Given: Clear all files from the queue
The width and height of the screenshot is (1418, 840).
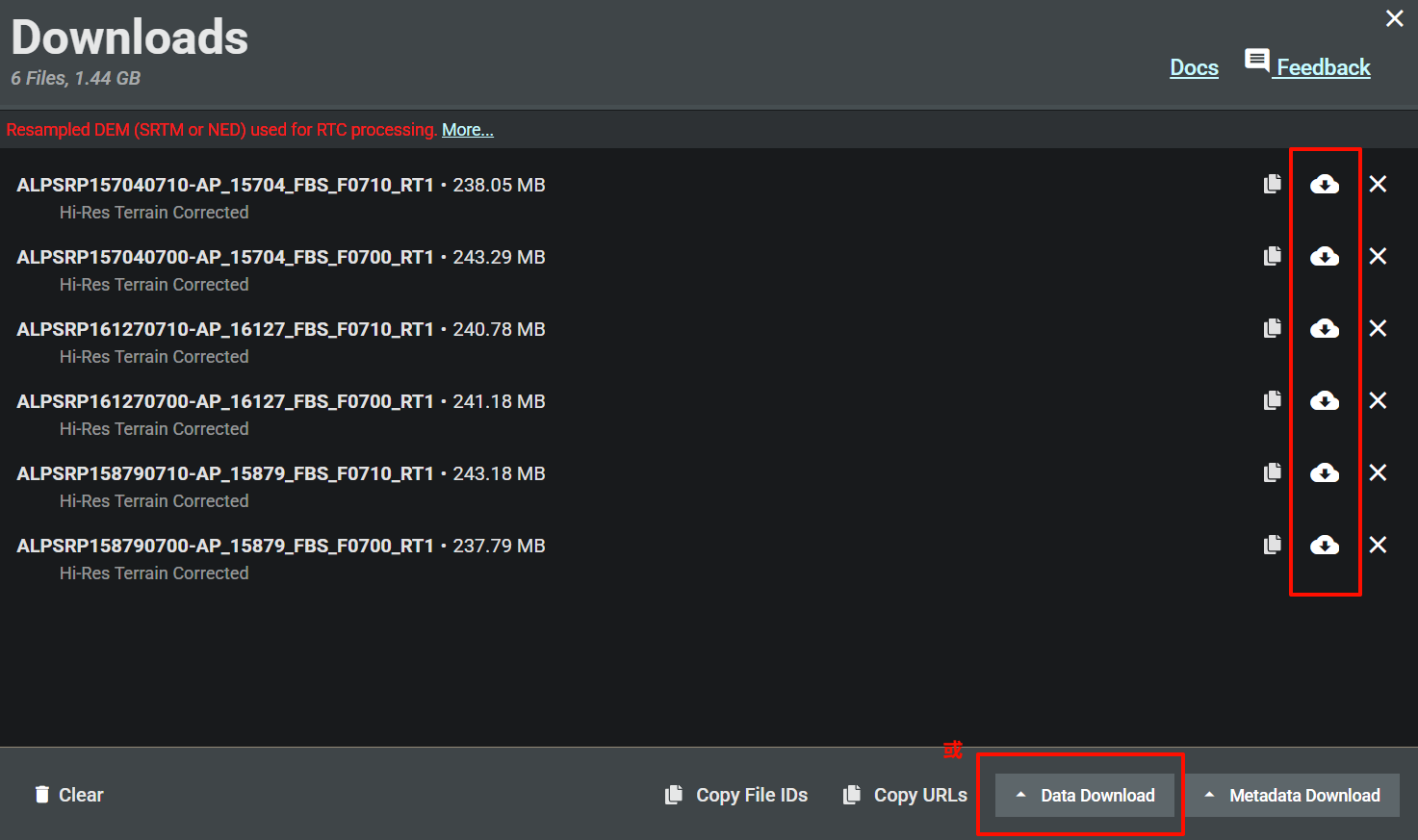Looking at the screenshot, I should pyautogui.click(x=68, y=795).
